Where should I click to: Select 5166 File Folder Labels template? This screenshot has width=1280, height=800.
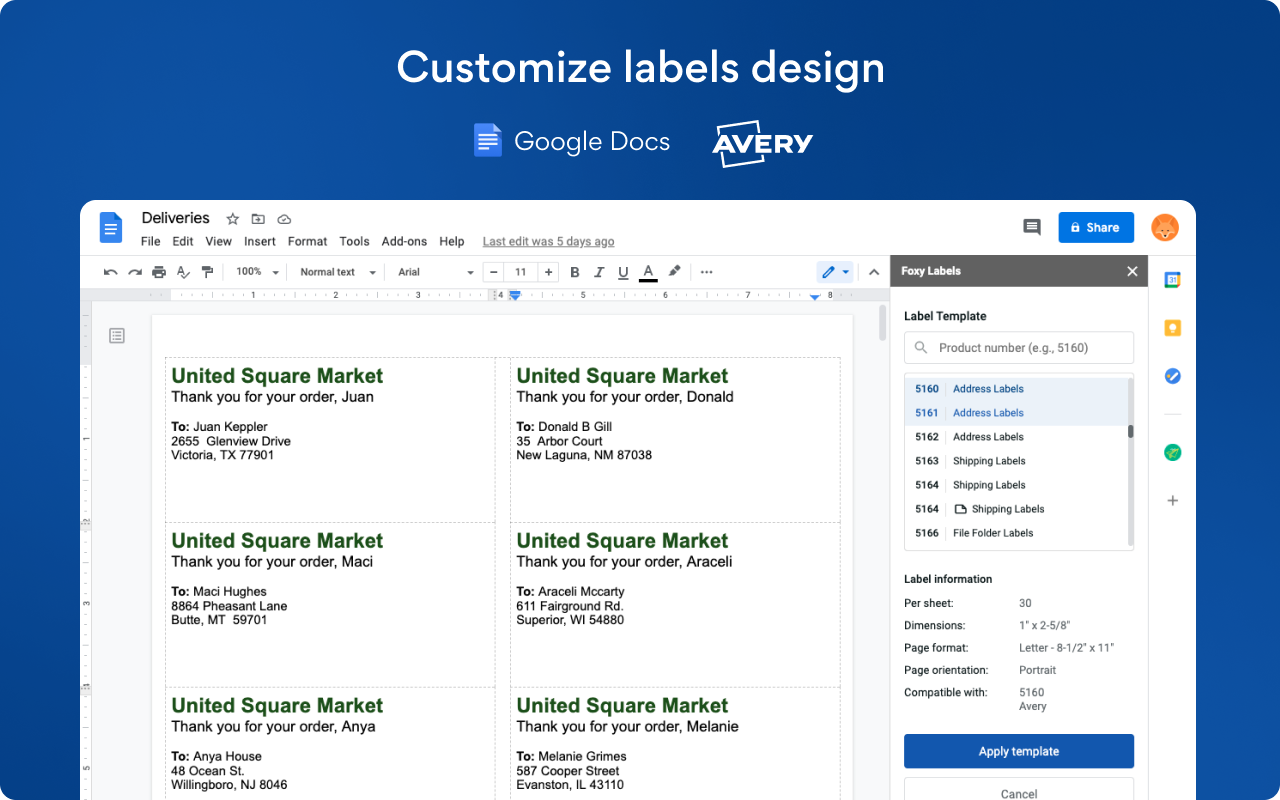point(1016,533)
